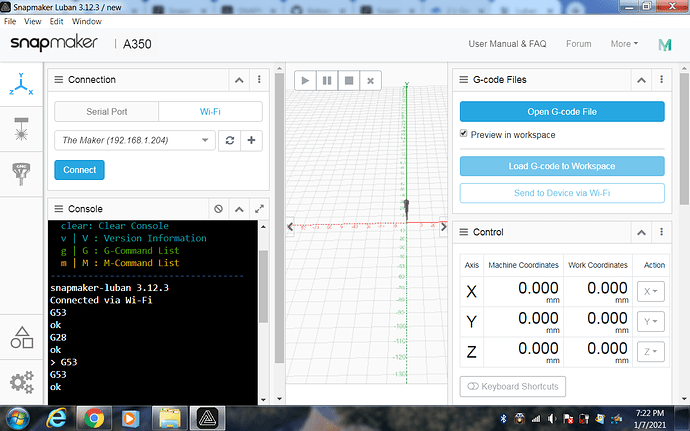Click the left panel vertical scrollbar
Image resolution: width=690 pixels, height=431 pixels.
point(279,218)
